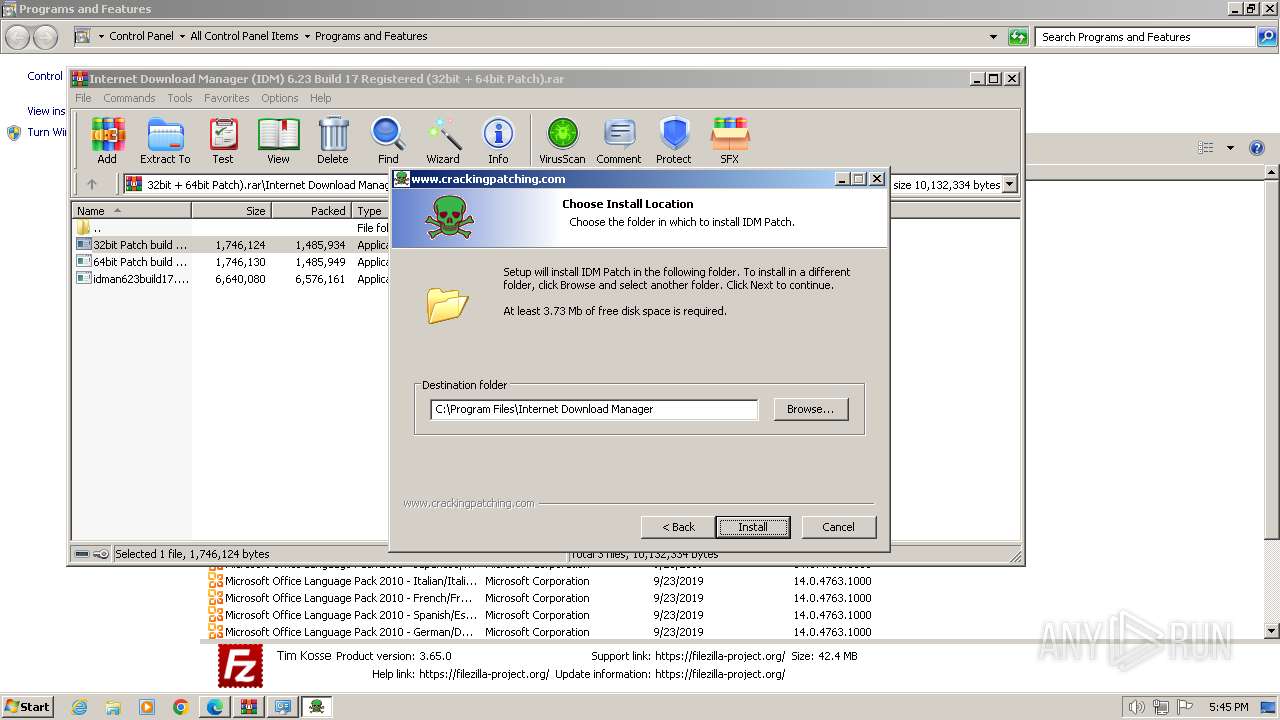Expand the WinRAR address path dropdown
The width and height of the screenshot is (1280, 720).
pos(1009,184)
